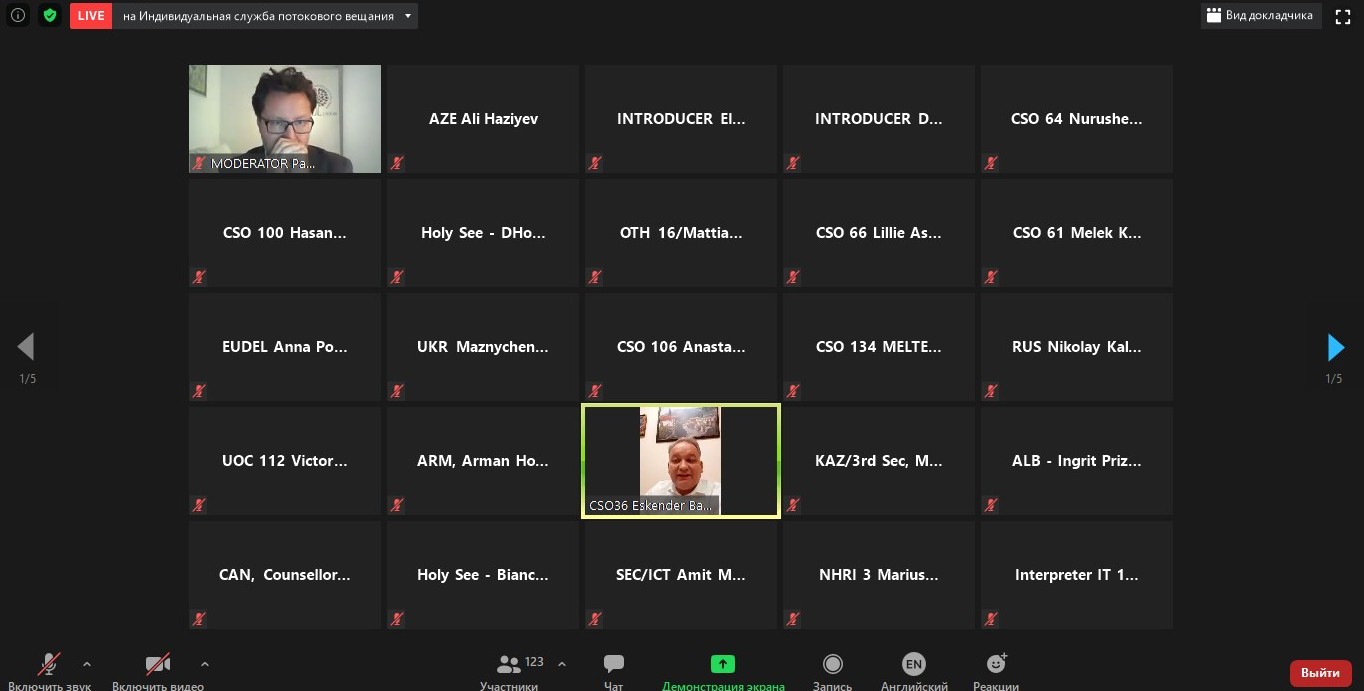Open the Chat panel

614,669
